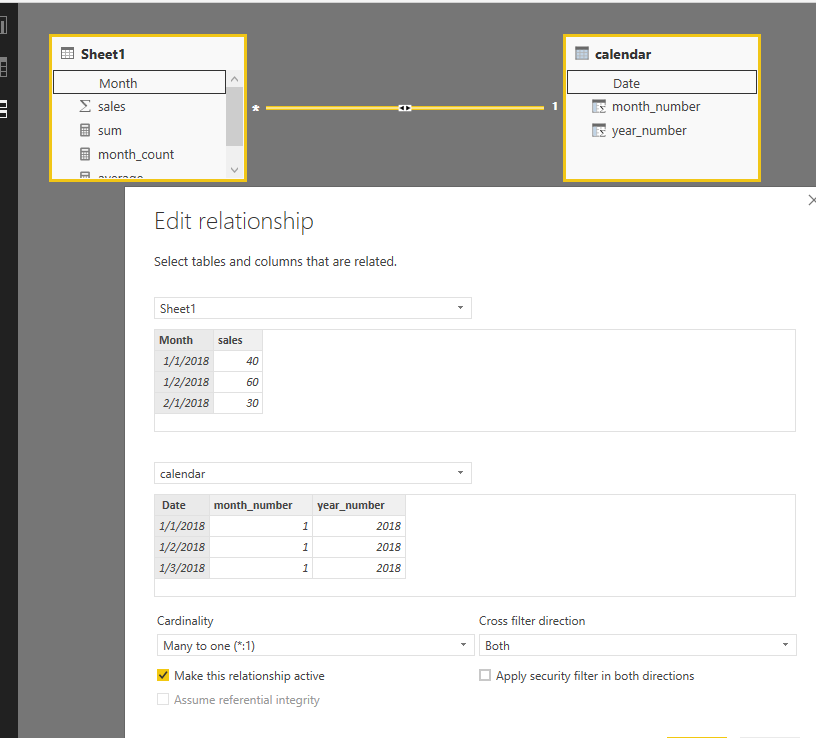Click the Sheet1 table icon in header

click(x=67, y=54)
